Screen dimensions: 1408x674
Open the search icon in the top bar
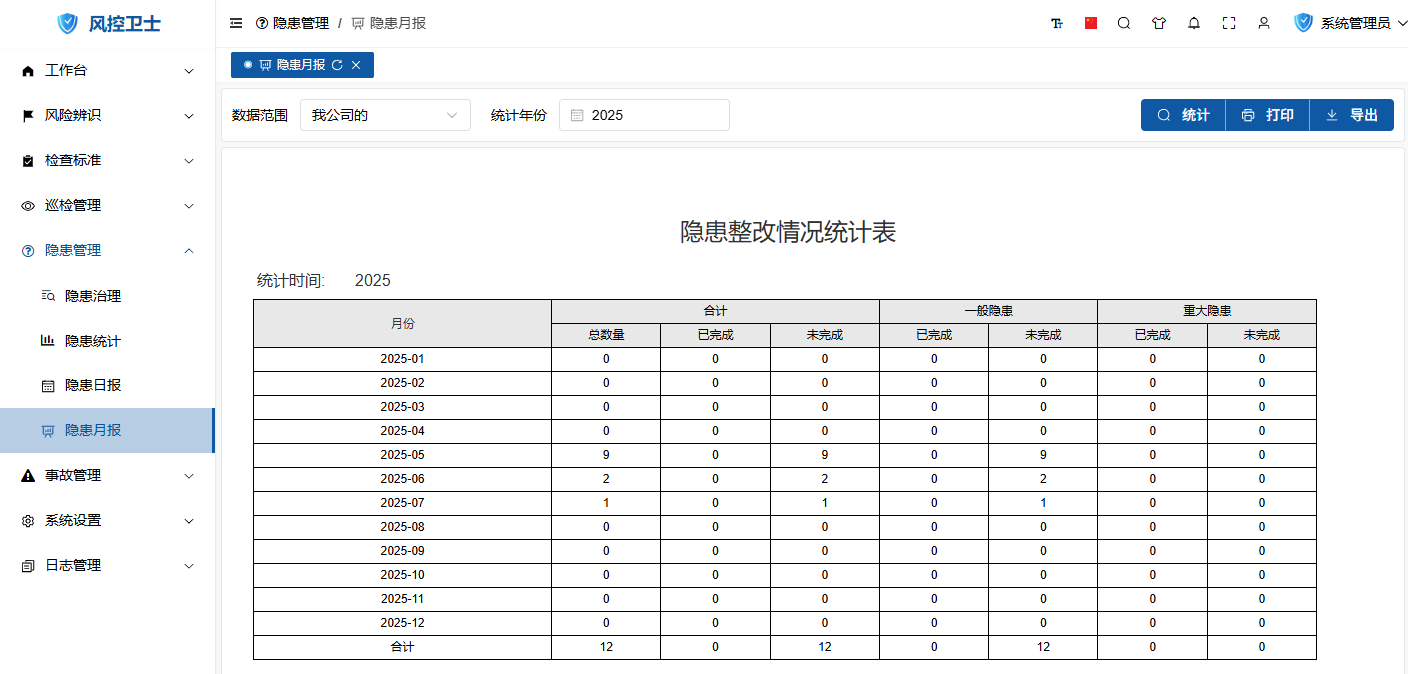1124,23
